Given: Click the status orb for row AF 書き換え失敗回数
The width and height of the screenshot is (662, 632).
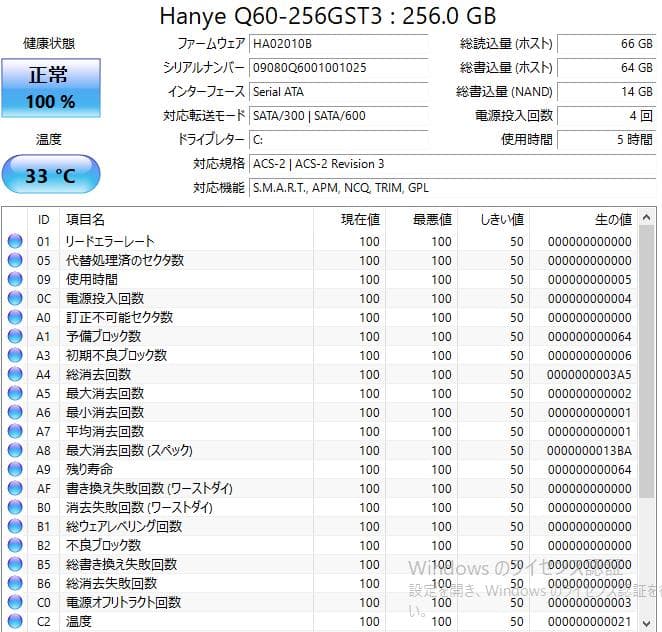Looking at the screenshot, I should (15, 488).
